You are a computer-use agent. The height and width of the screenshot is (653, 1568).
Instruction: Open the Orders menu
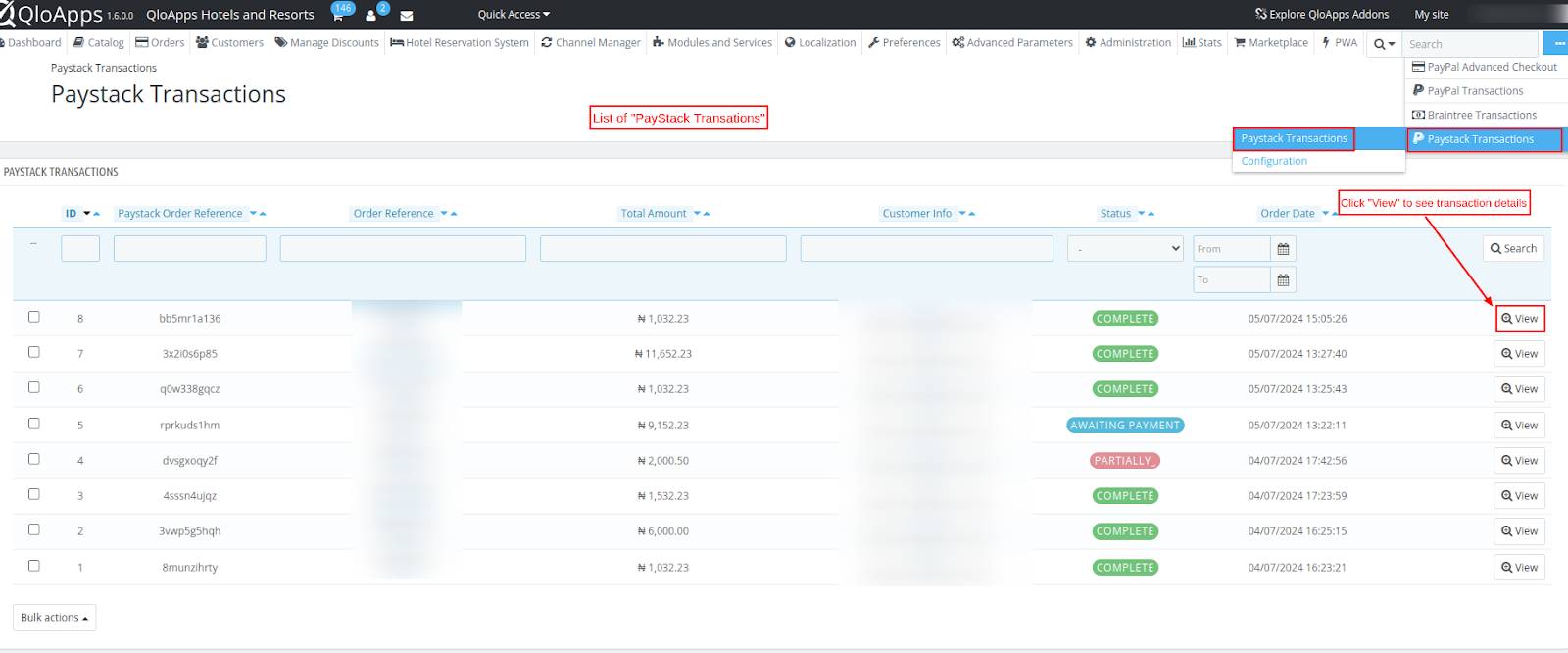tap(160, 43)
